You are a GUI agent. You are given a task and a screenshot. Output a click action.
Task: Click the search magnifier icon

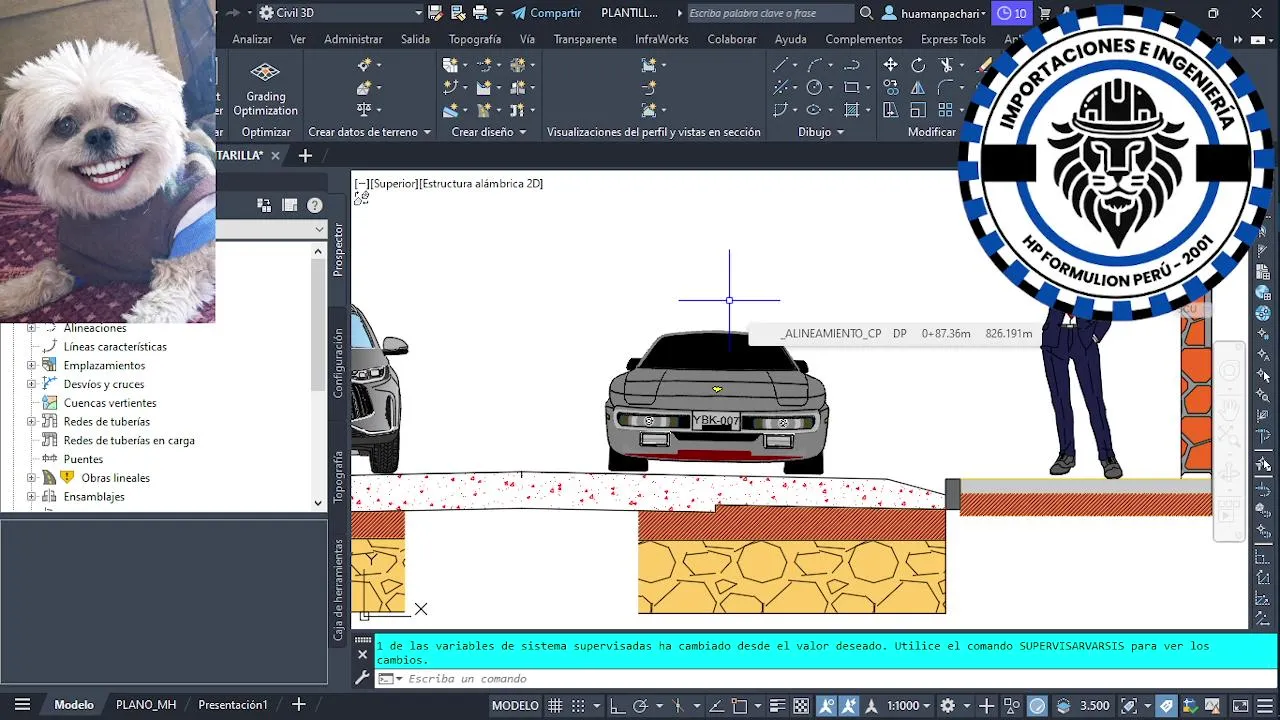(867, 13)
